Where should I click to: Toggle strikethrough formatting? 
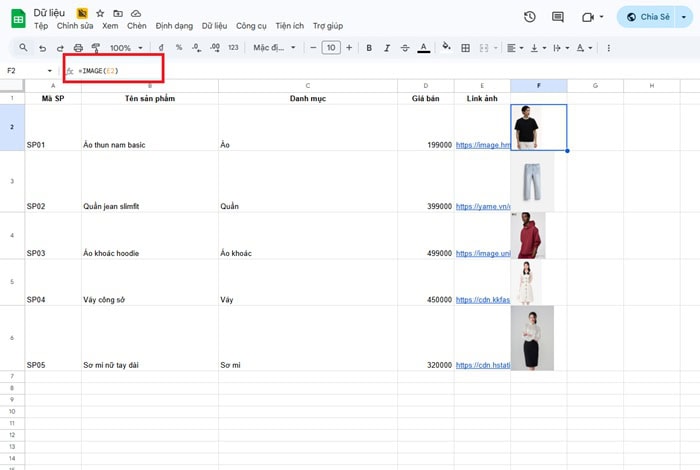405,48
